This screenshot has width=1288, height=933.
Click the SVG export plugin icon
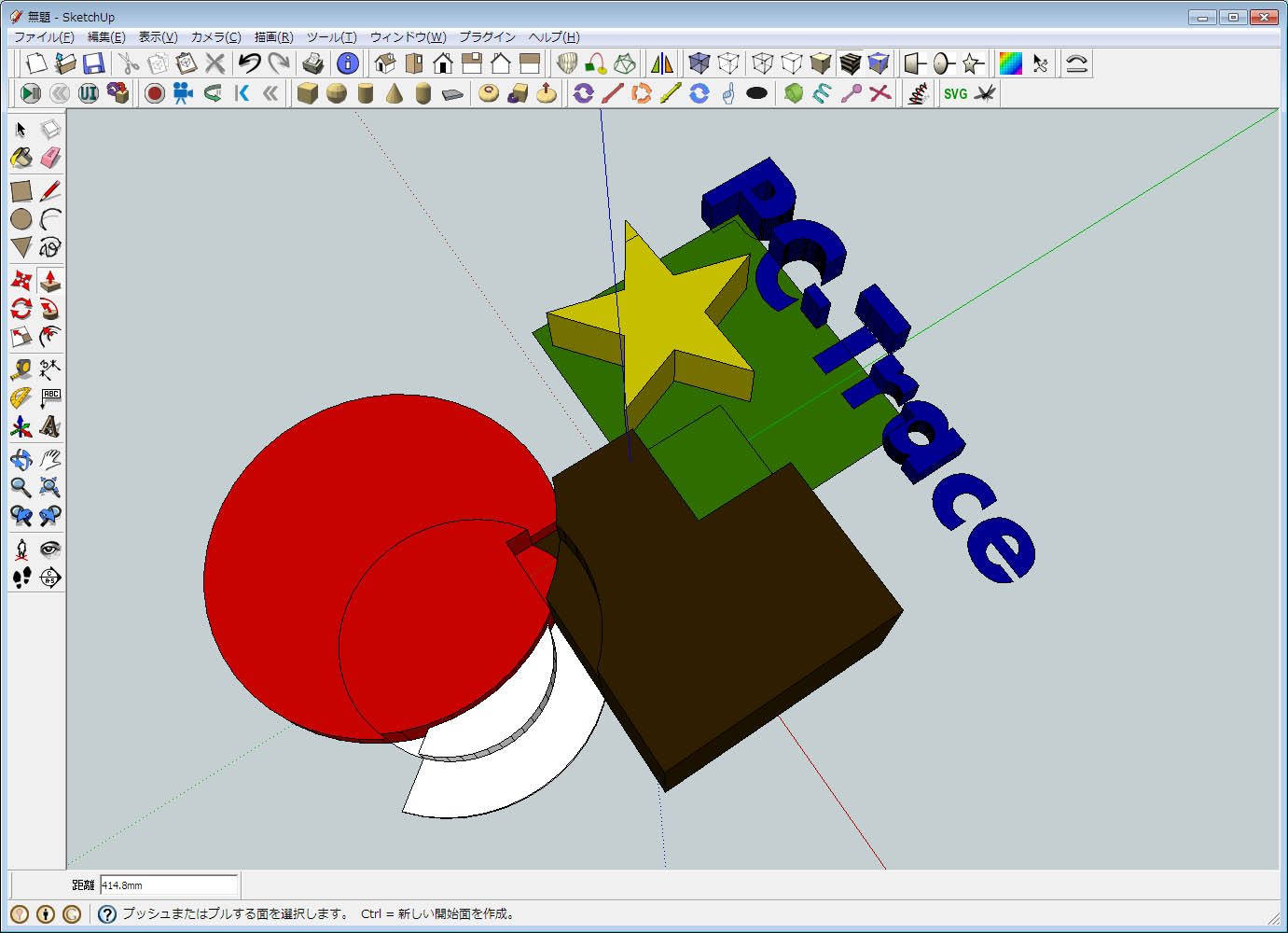tap(955, 93)
